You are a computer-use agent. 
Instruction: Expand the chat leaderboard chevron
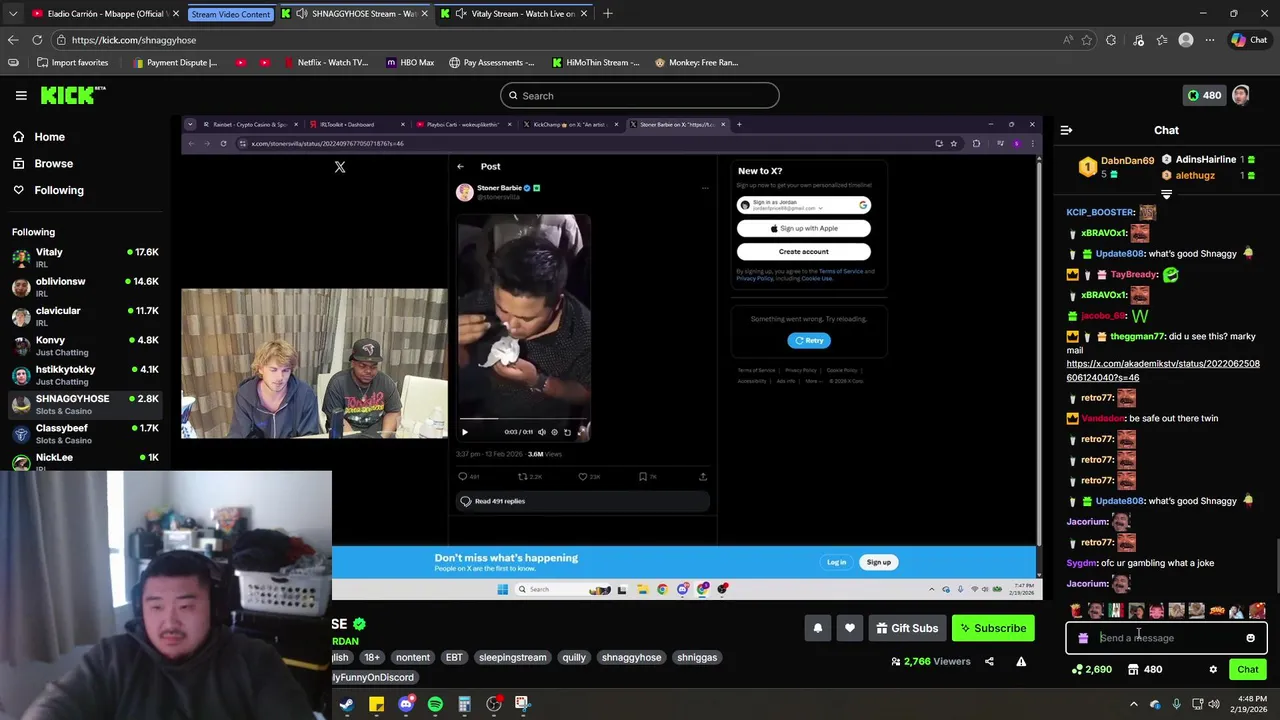click(x=1166, y=194)
